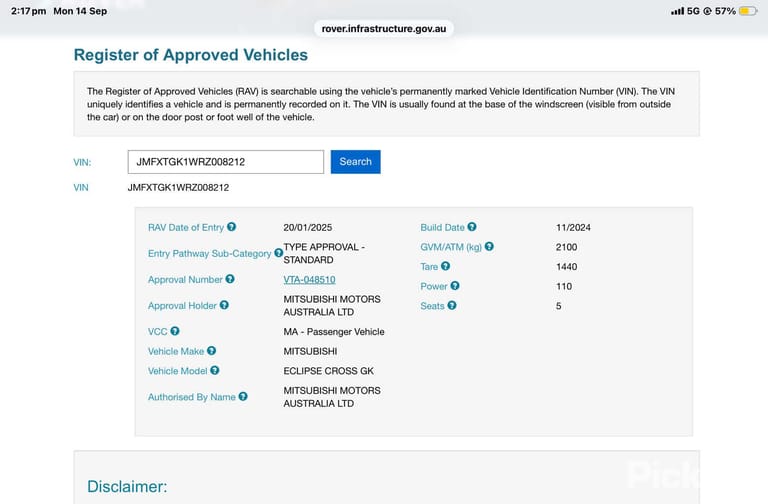Select build date value 11/2024
Viewport: 768px width, 504px height.
573,227
